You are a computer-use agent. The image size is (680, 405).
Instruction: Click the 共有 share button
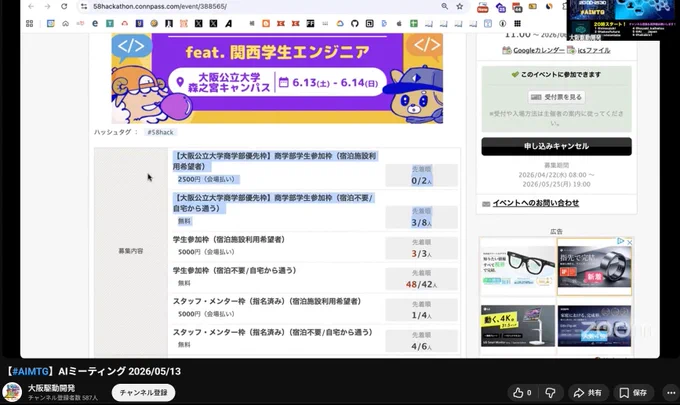tap(588, 393)
